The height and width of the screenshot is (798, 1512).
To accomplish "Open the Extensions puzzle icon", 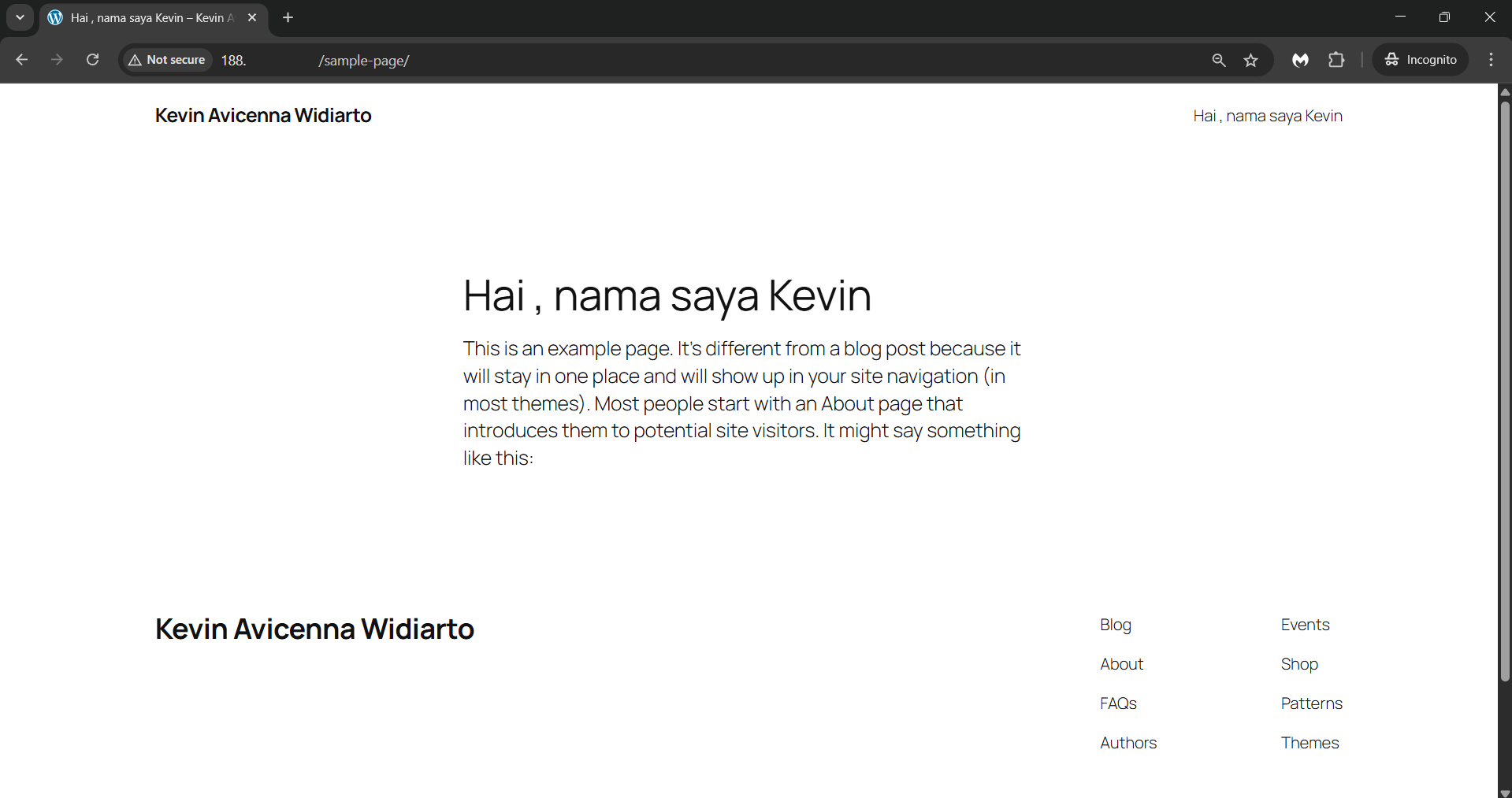I will coord(1336,60).
